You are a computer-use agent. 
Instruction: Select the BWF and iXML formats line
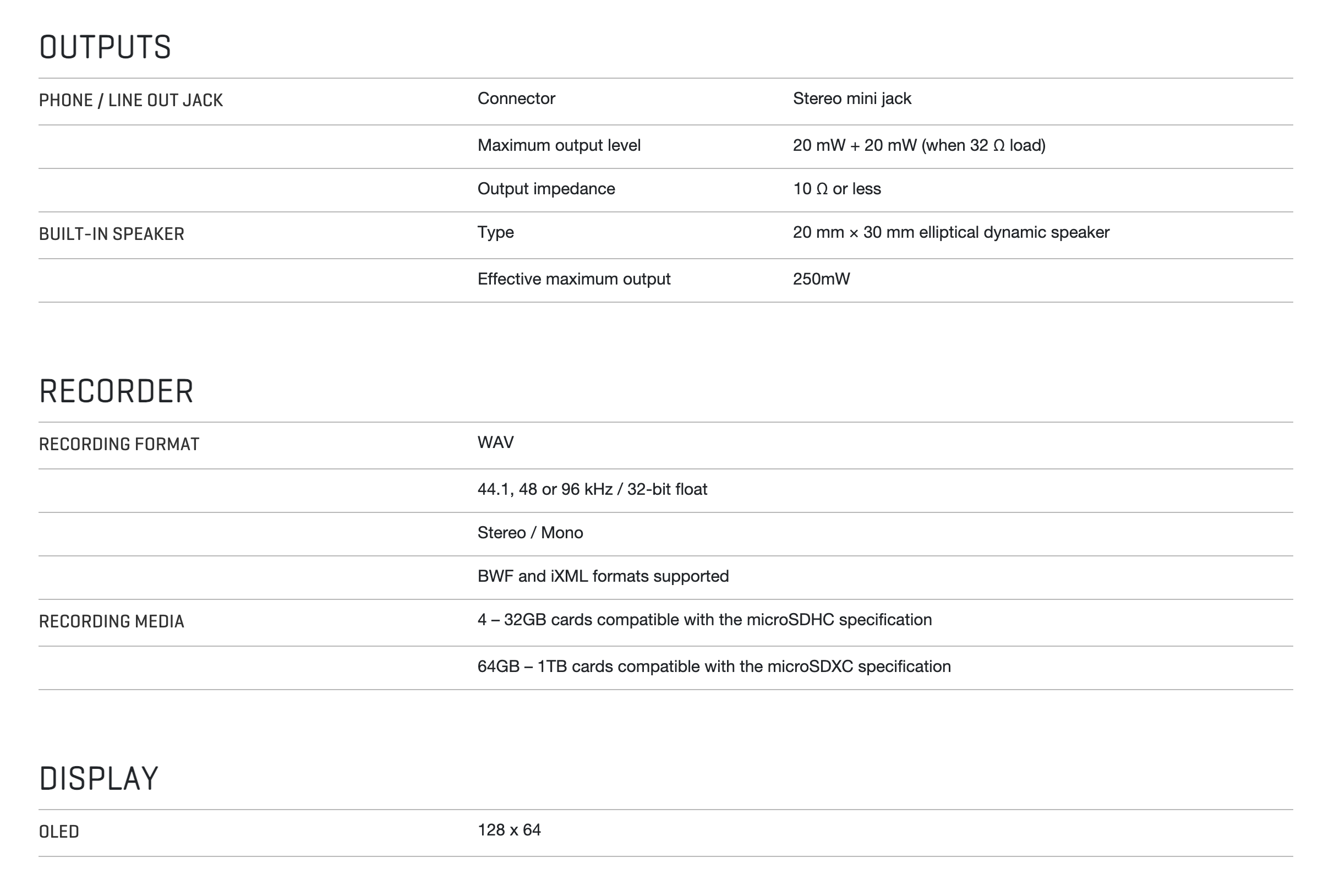(603, 577)
